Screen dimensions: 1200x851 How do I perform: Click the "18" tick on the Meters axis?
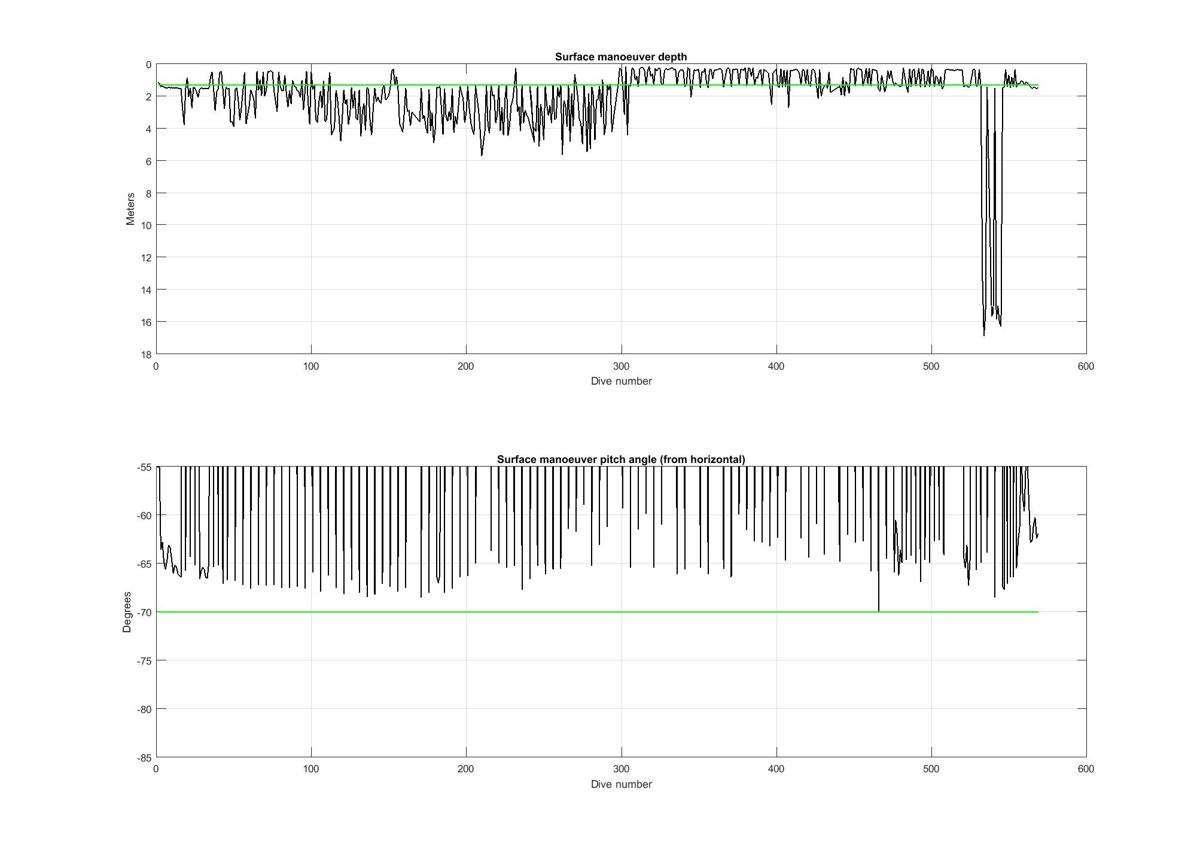point(145,354)
